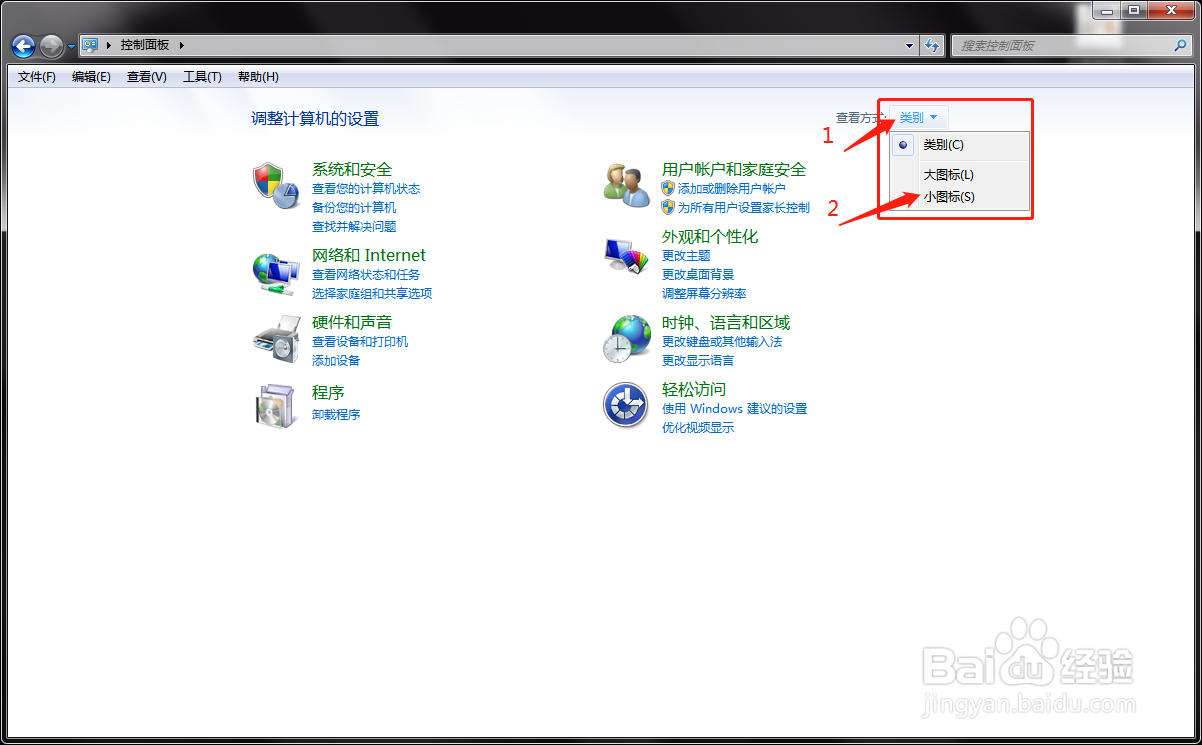Open 卸载程序 link

tap(336, 414)
